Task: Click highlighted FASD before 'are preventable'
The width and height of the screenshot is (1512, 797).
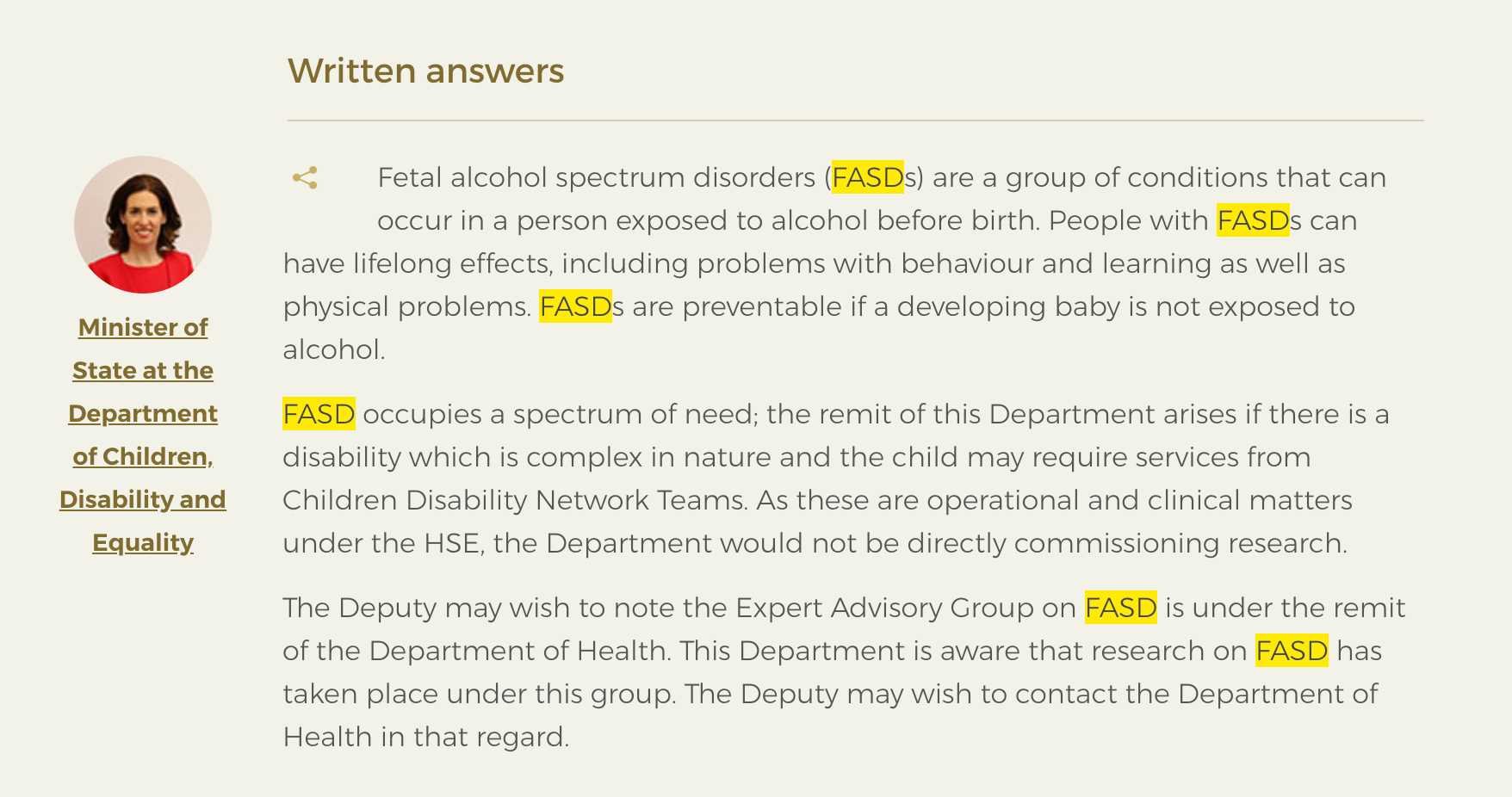Action: point(575,306)
